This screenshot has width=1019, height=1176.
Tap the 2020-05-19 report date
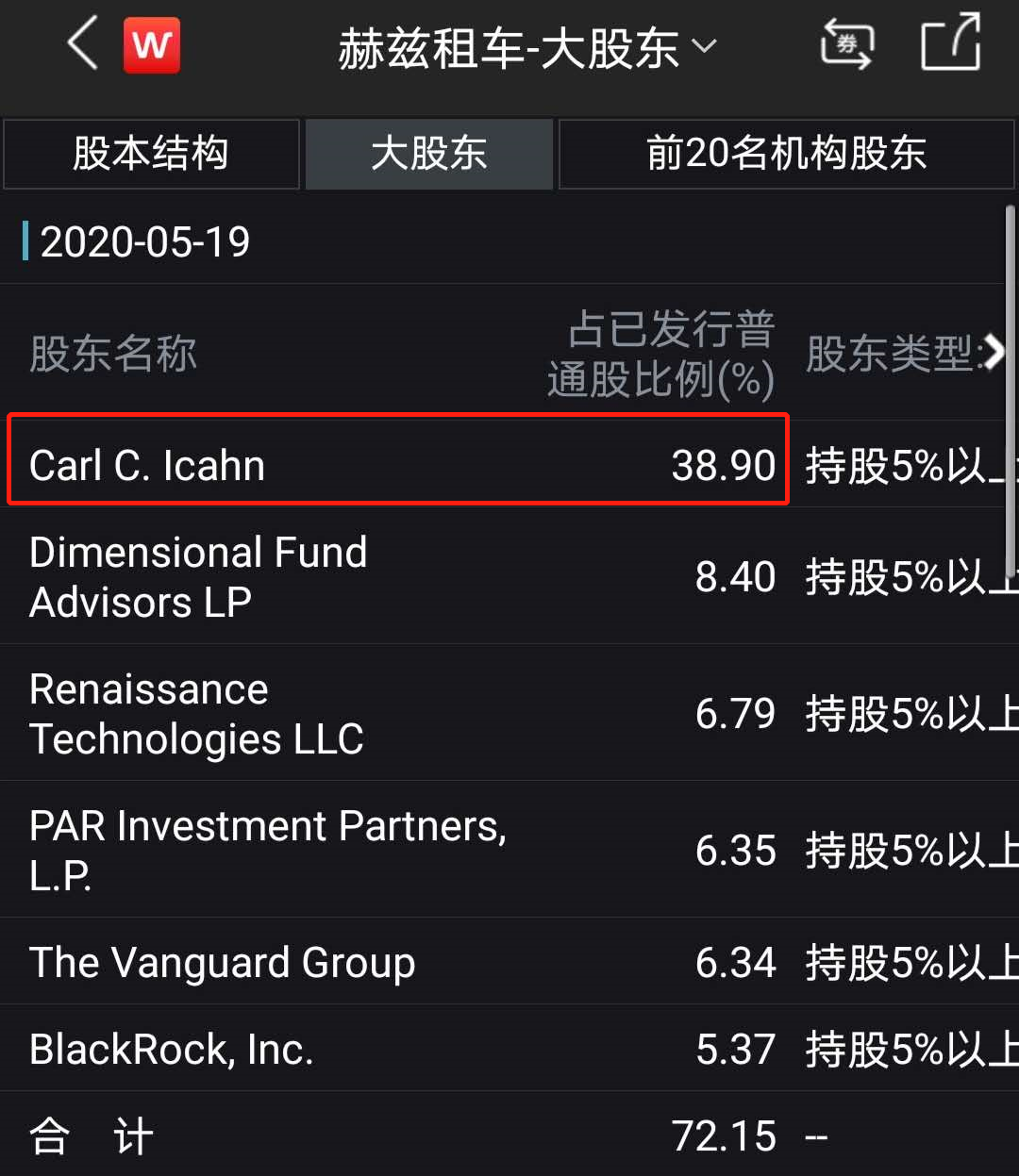(145, 242)
